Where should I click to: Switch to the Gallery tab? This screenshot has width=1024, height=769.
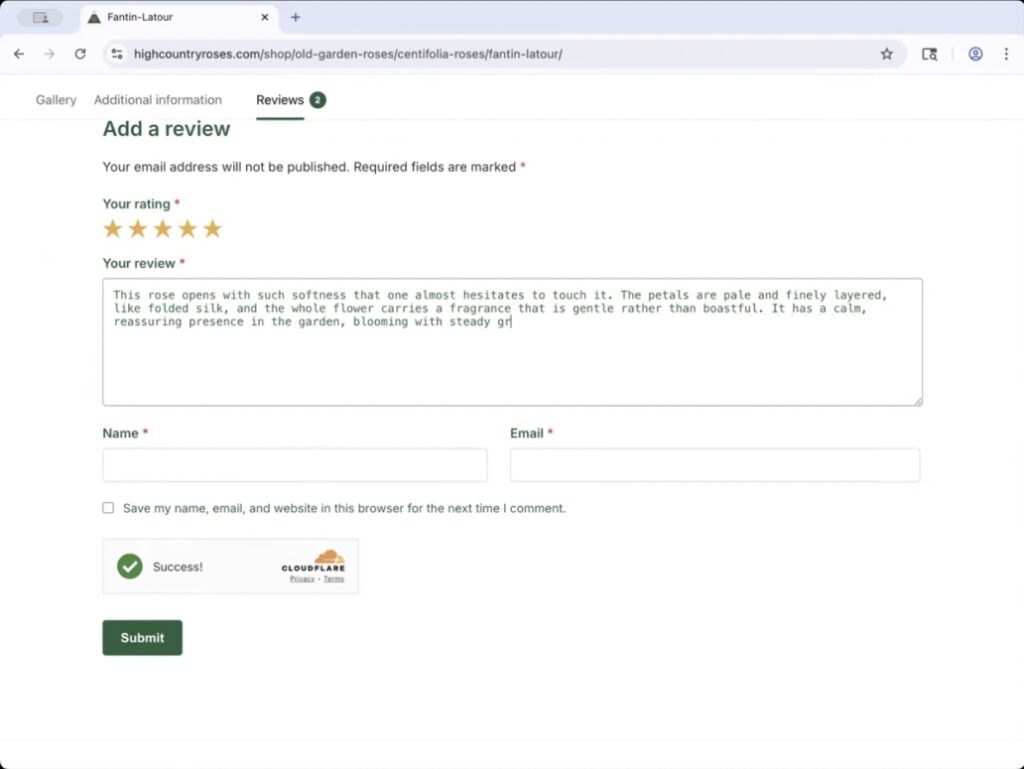[x=56, y=100]
